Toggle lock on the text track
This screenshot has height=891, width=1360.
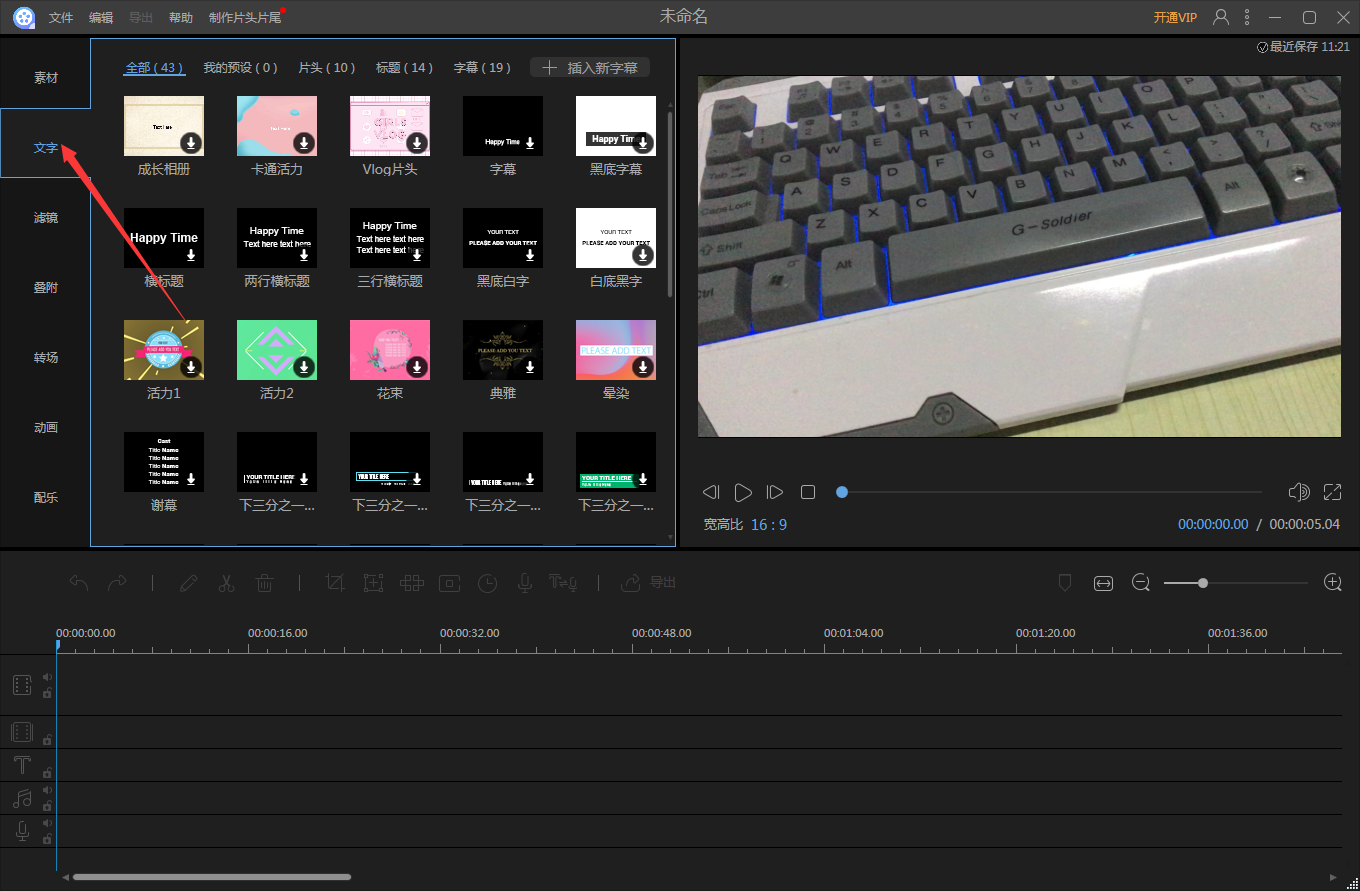point(46,773)
